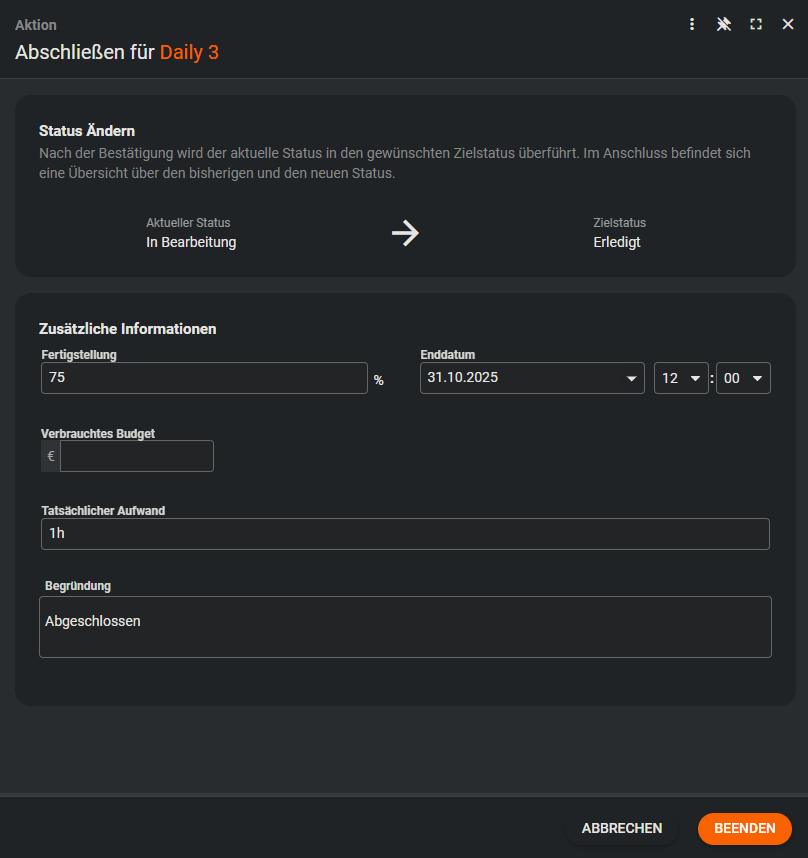808x858 pixels.
Task: Click the Status Ändern heading
Action: click(87, 131)
